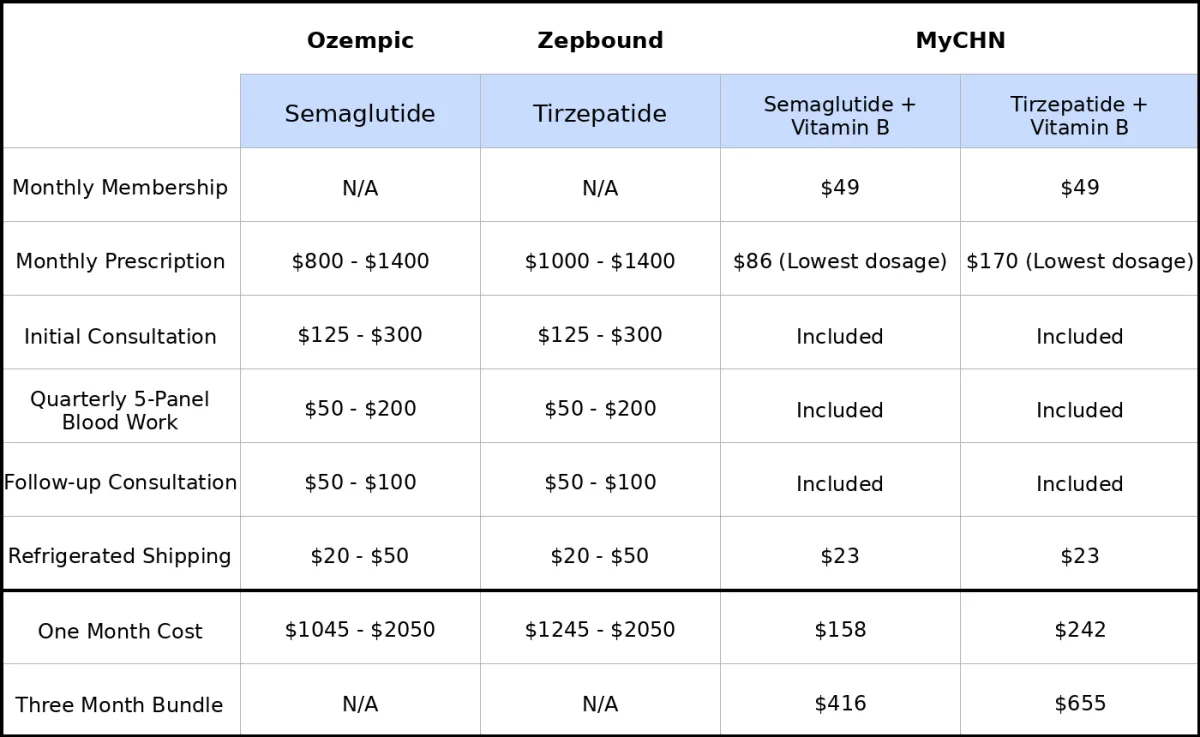Click the blue Tirzepatide cell
This screenshot has width=1200, height=737.
coord(600,111)
